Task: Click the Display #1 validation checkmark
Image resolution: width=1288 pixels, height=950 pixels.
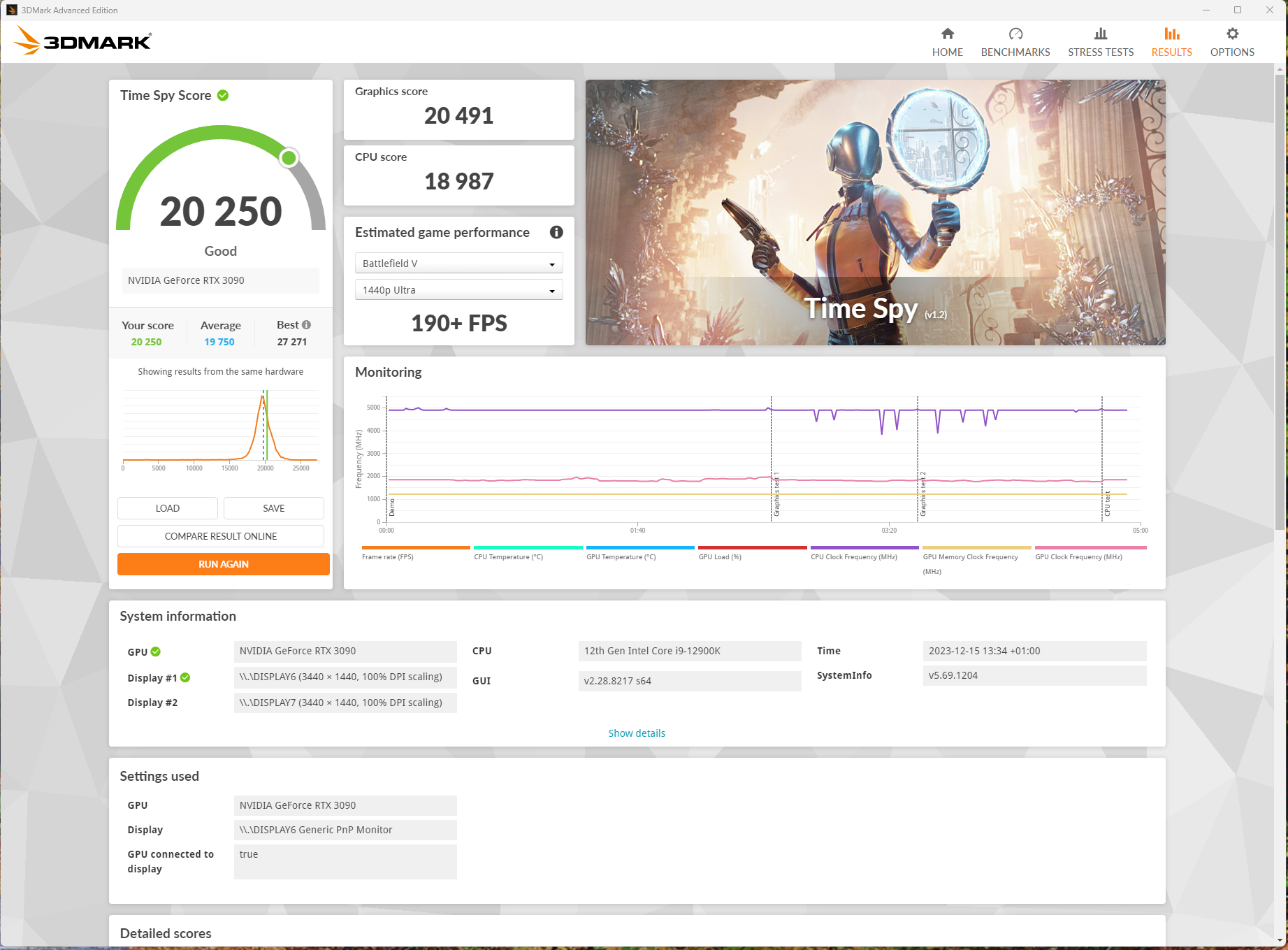Action: click(x=185, y=677)
